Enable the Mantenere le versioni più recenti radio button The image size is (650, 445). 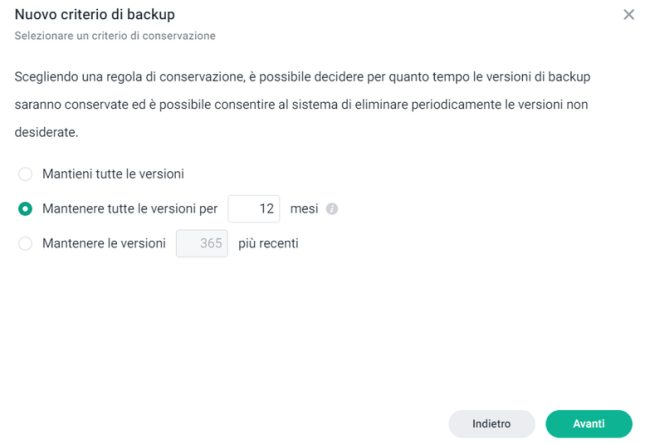(x=26, y=243)
